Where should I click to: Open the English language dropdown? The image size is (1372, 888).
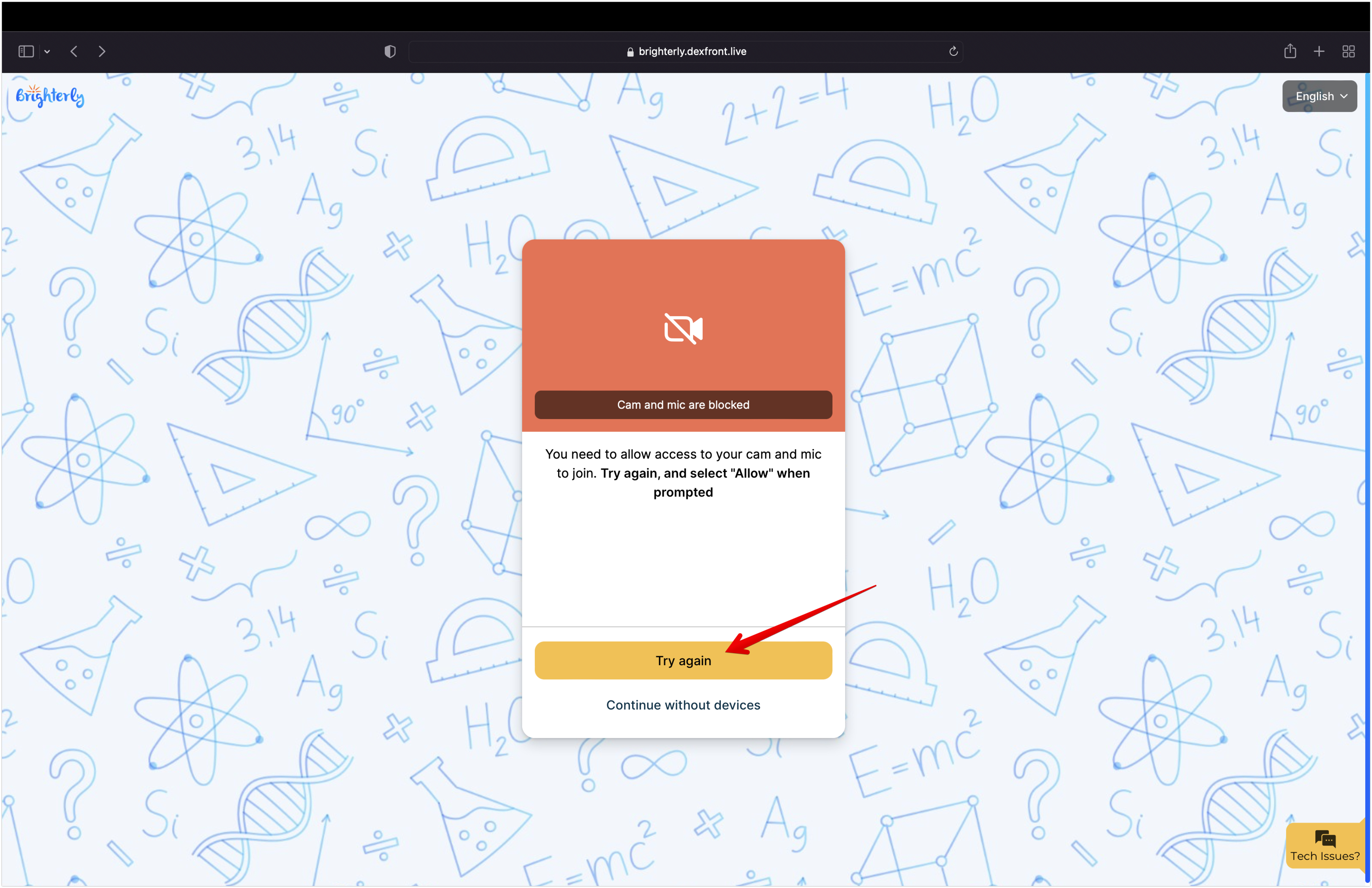(x=1319, y=96)
